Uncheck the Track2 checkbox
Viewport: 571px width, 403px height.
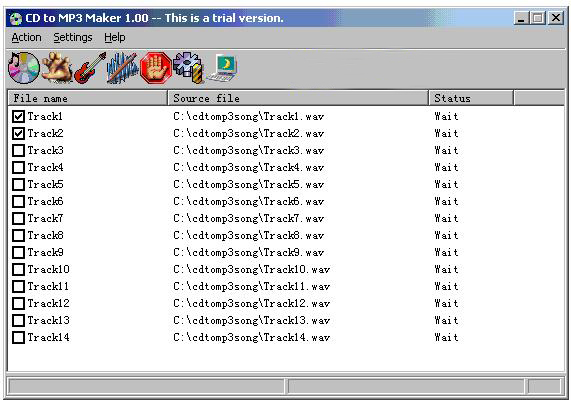[18, 134]
